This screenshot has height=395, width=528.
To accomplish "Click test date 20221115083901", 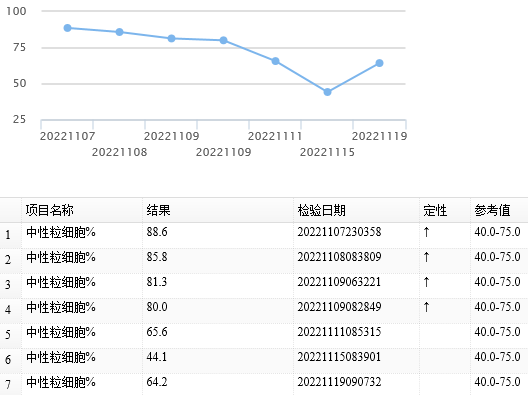I will pyautogui.click(x=339, y=357).
